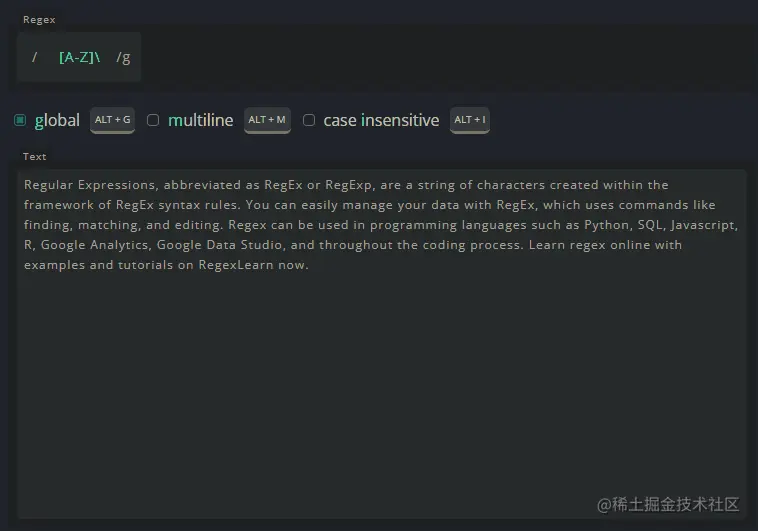Click the ALT + I shortcut badge
The image size is (758, 531).
(x=469, y=120)
